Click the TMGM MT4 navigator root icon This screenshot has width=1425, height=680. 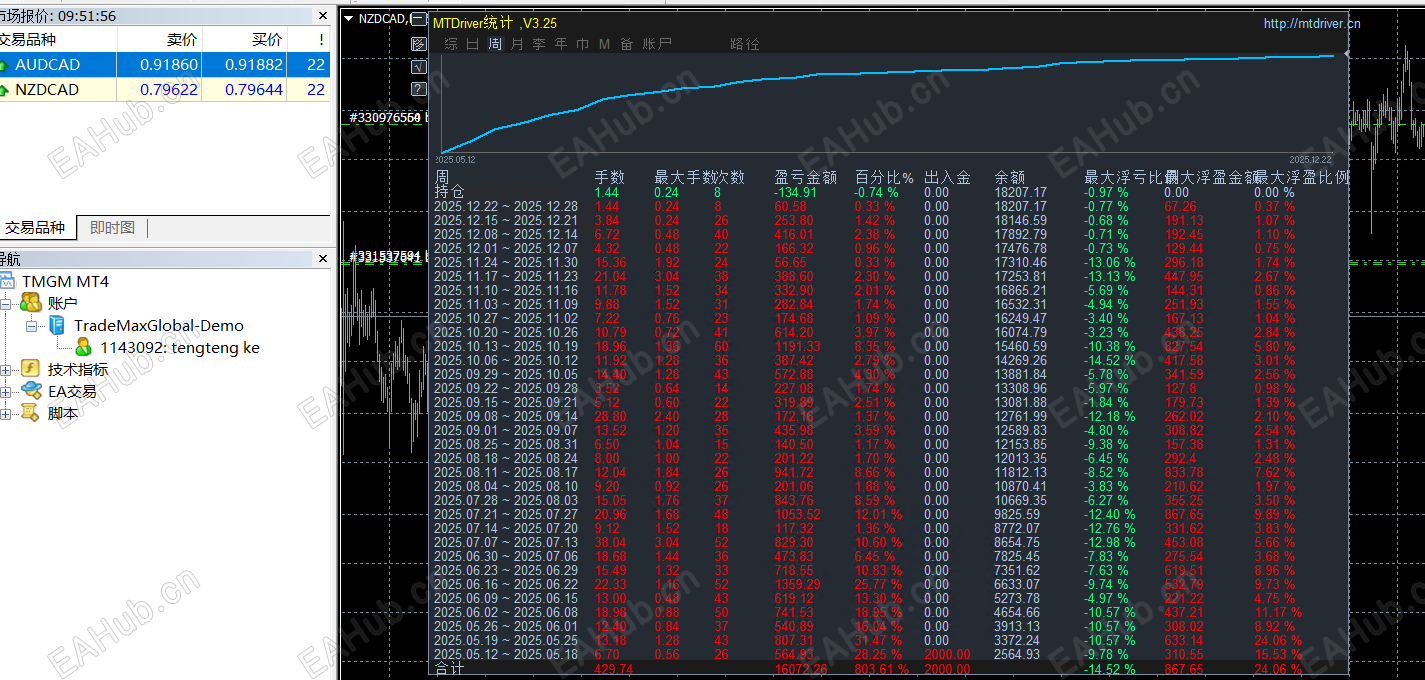8,281
